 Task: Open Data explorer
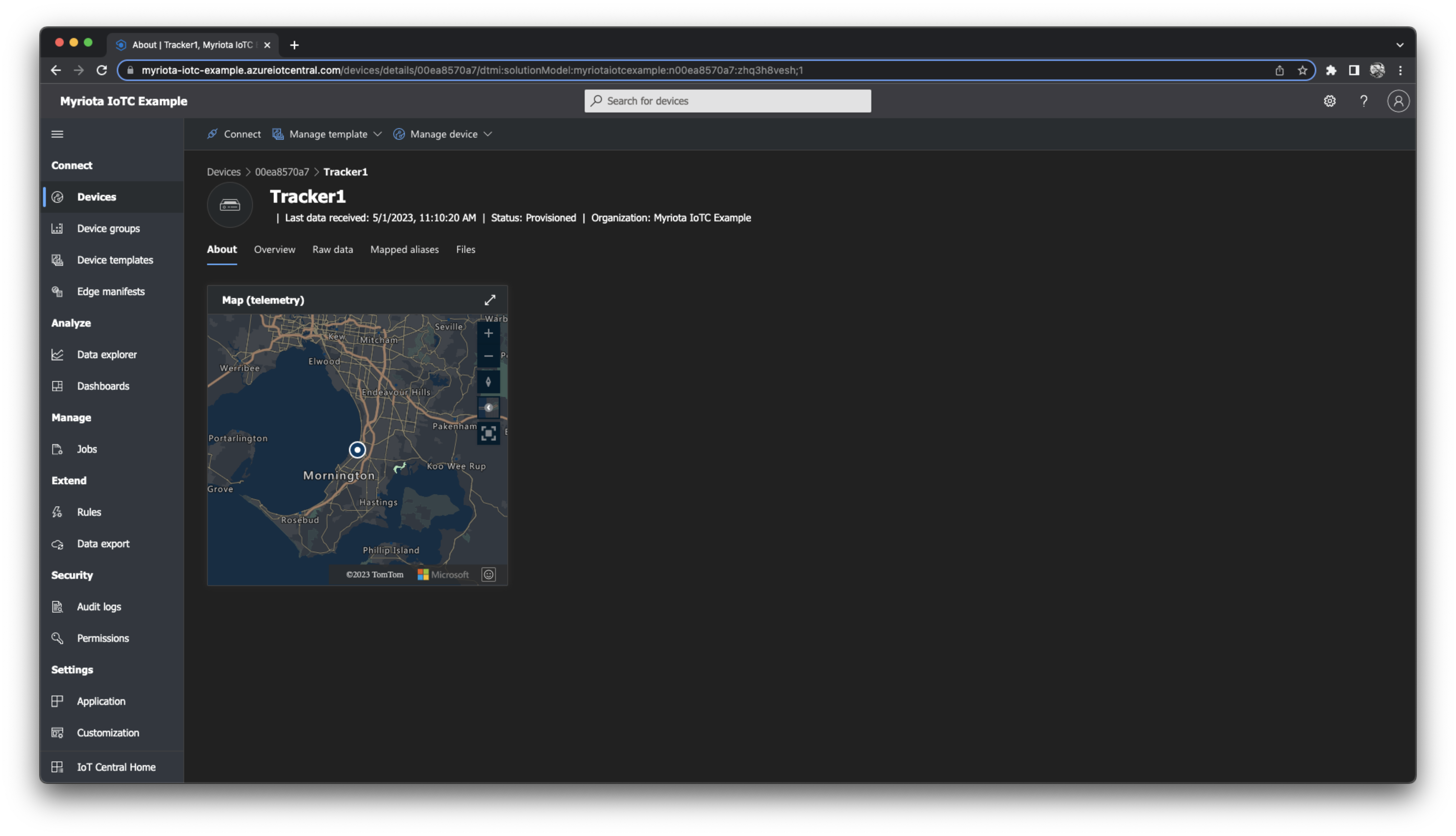coord(106,354)
